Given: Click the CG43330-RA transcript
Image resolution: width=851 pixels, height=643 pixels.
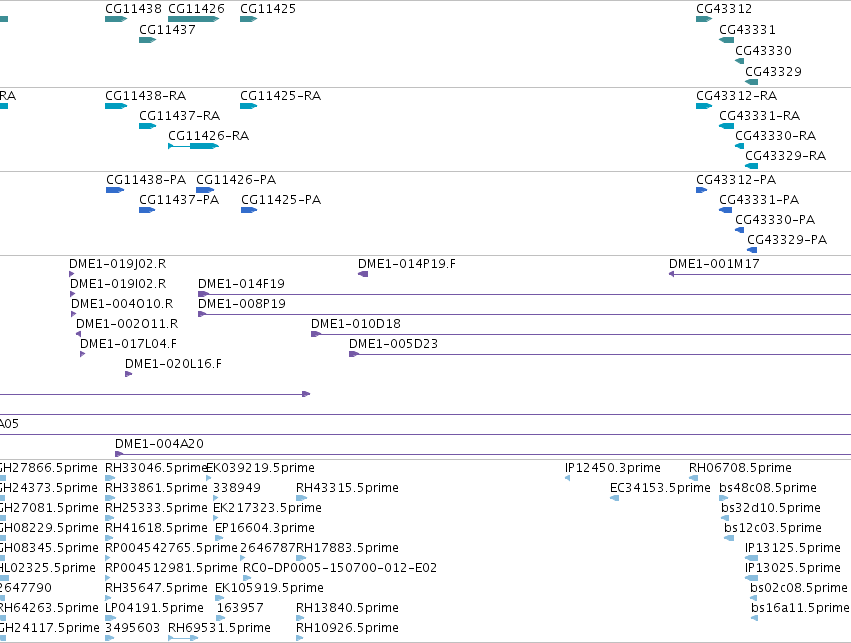Looking at the screenshot, I should click(x=739, y=146).
